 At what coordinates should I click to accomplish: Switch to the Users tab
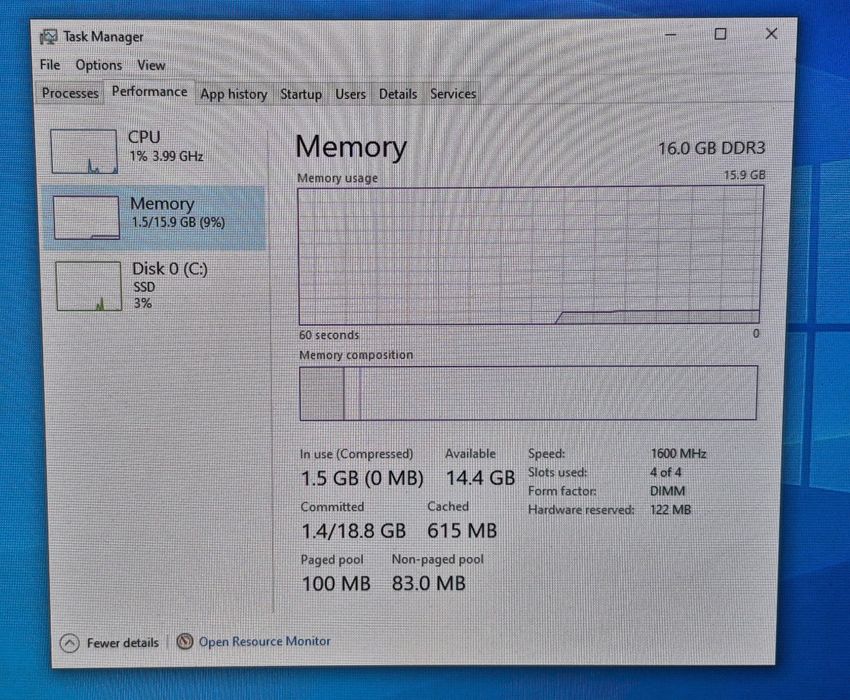click(x=350, y=94)
